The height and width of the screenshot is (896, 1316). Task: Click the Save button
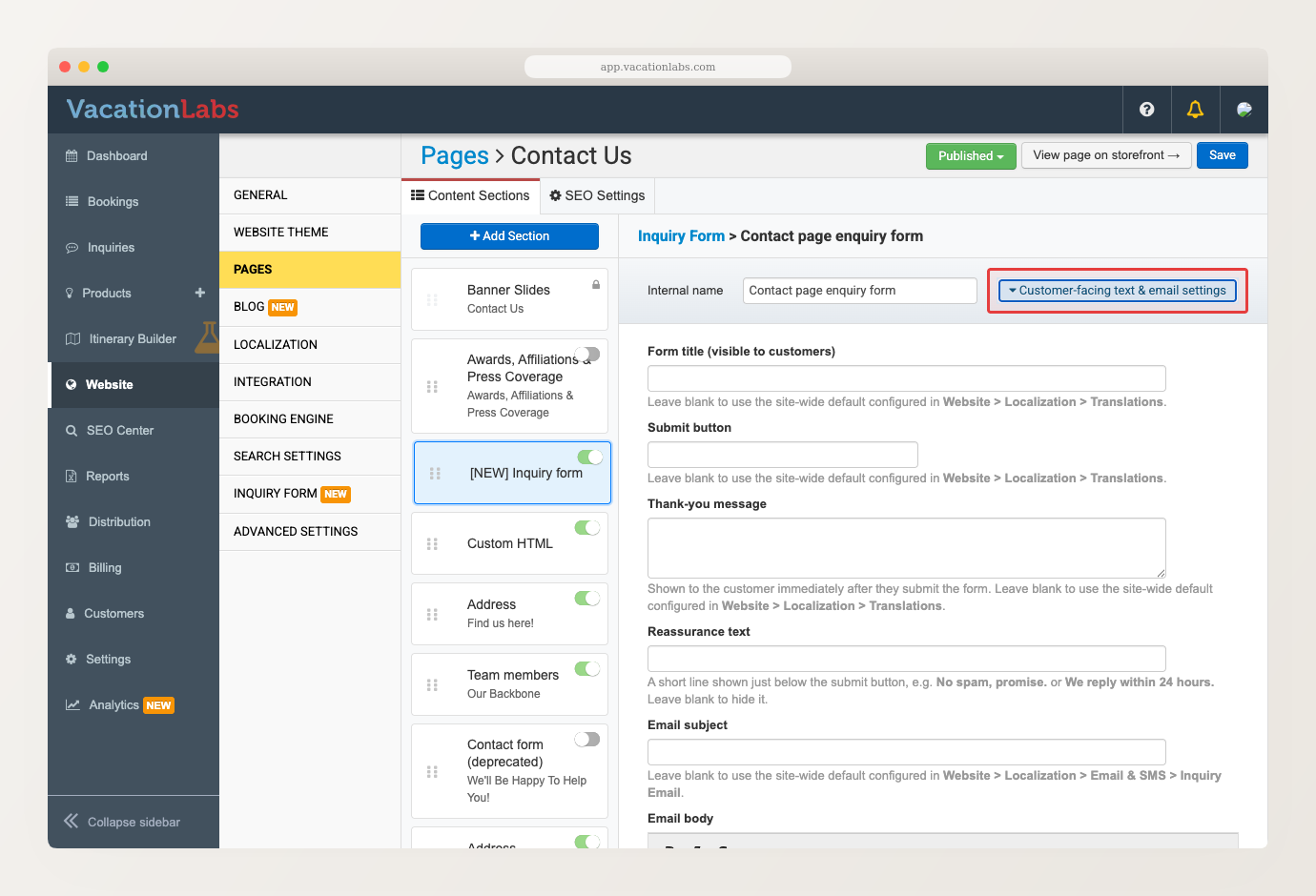tap(1223, 155)
